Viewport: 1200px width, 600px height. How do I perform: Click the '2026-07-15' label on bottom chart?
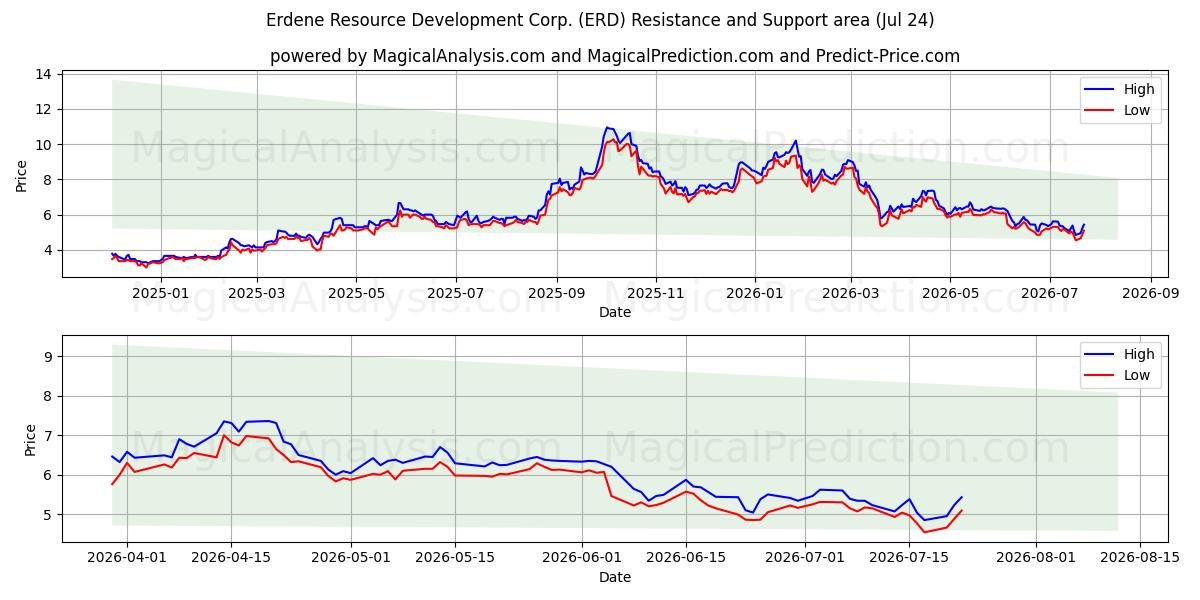click(x=910, y=559)
